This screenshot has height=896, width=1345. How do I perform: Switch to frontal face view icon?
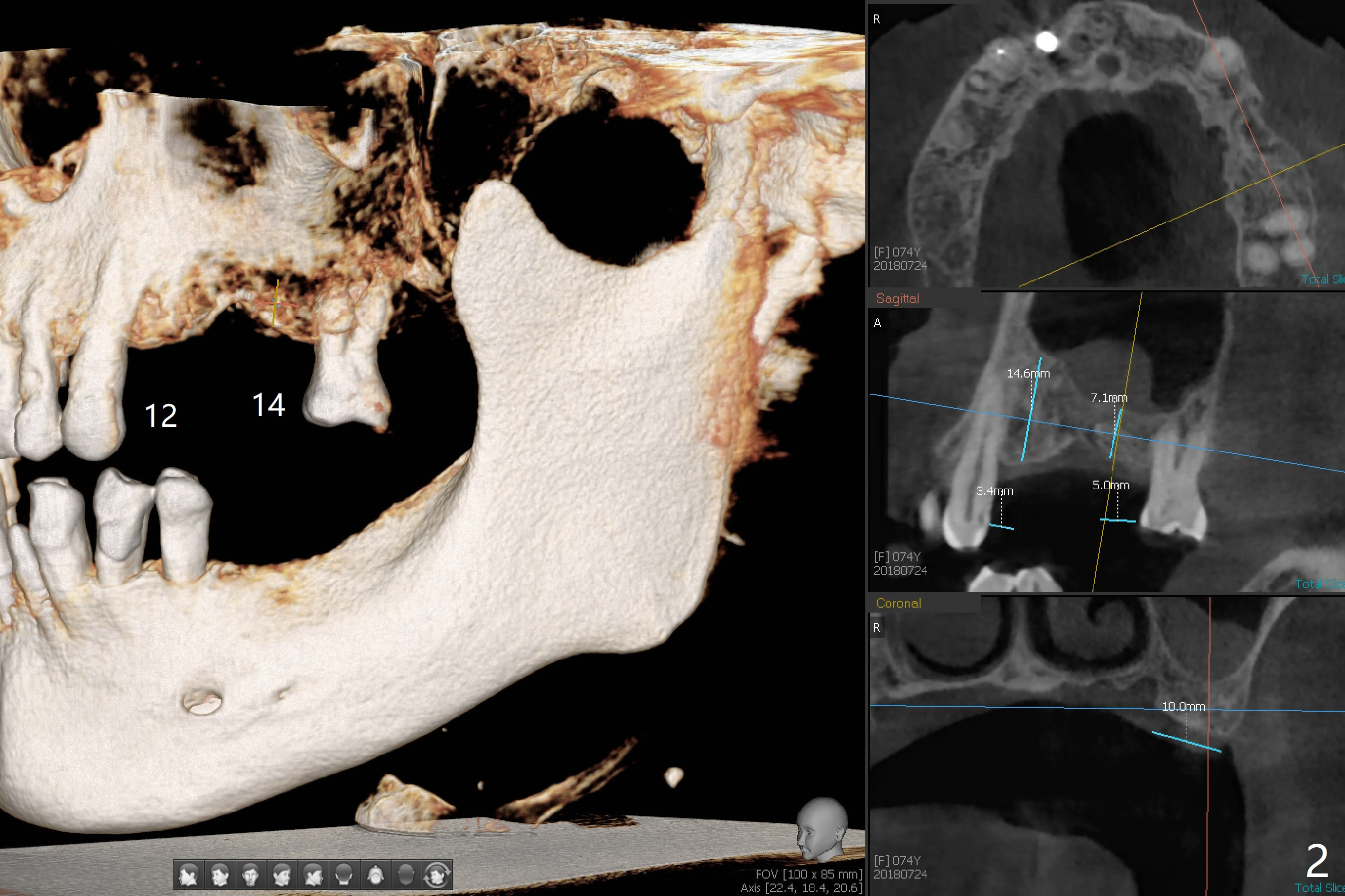coord(250,874)
